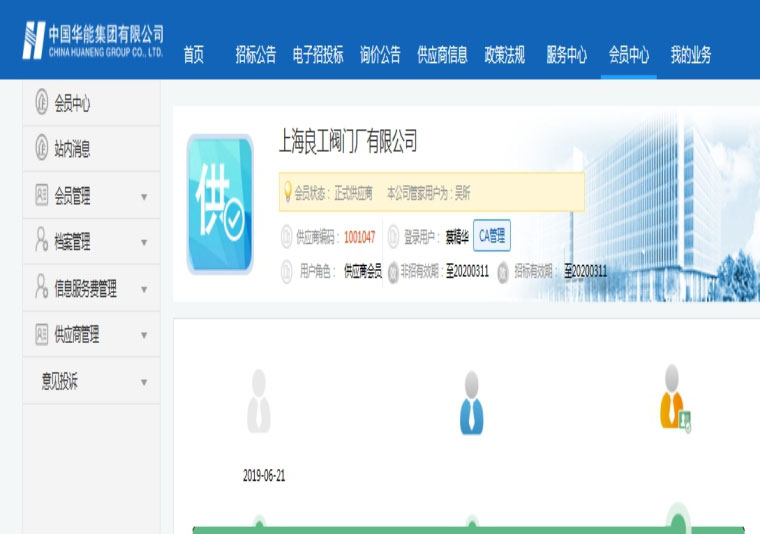
Task: Expand the 会员管理 sidebar menu
Action: click(x=144, y=197)
